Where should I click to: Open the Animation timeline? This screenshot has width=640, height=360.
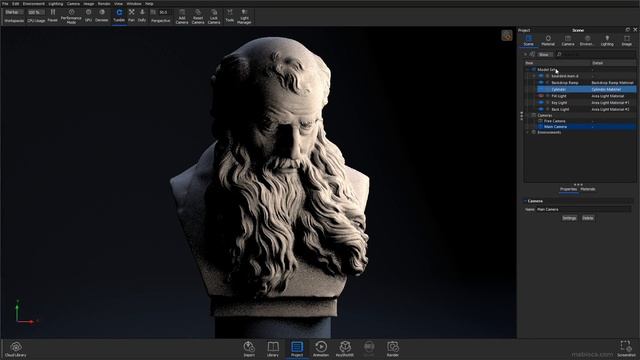[321, 349]
